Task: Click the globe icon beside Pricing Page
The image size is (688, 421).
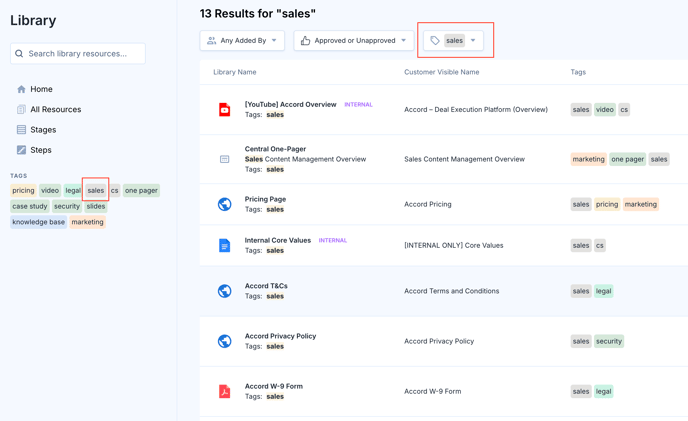Action: pos(225,204)
